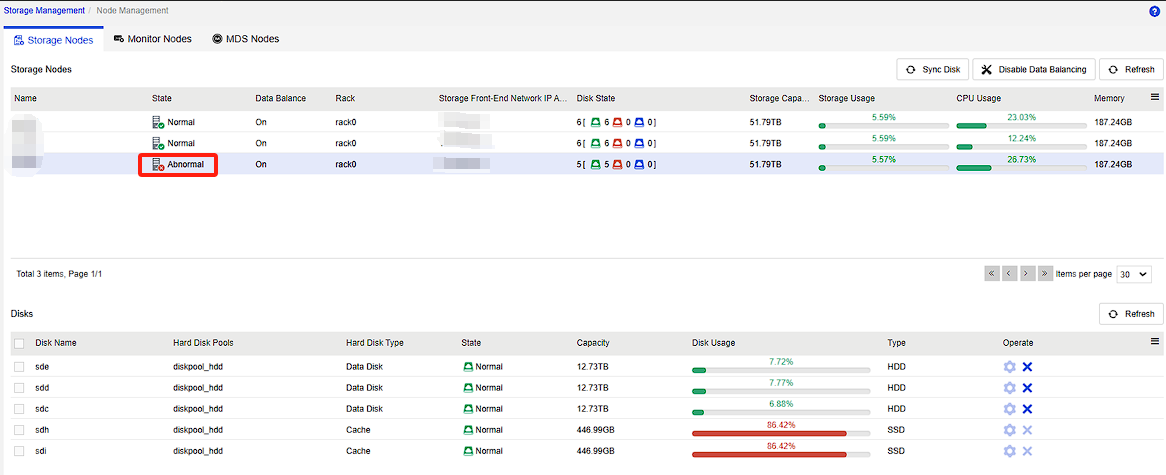Go to the next page arrow
This screenshot has height=475, width=1166.
pyautogui.click(x=1027, y=273)
